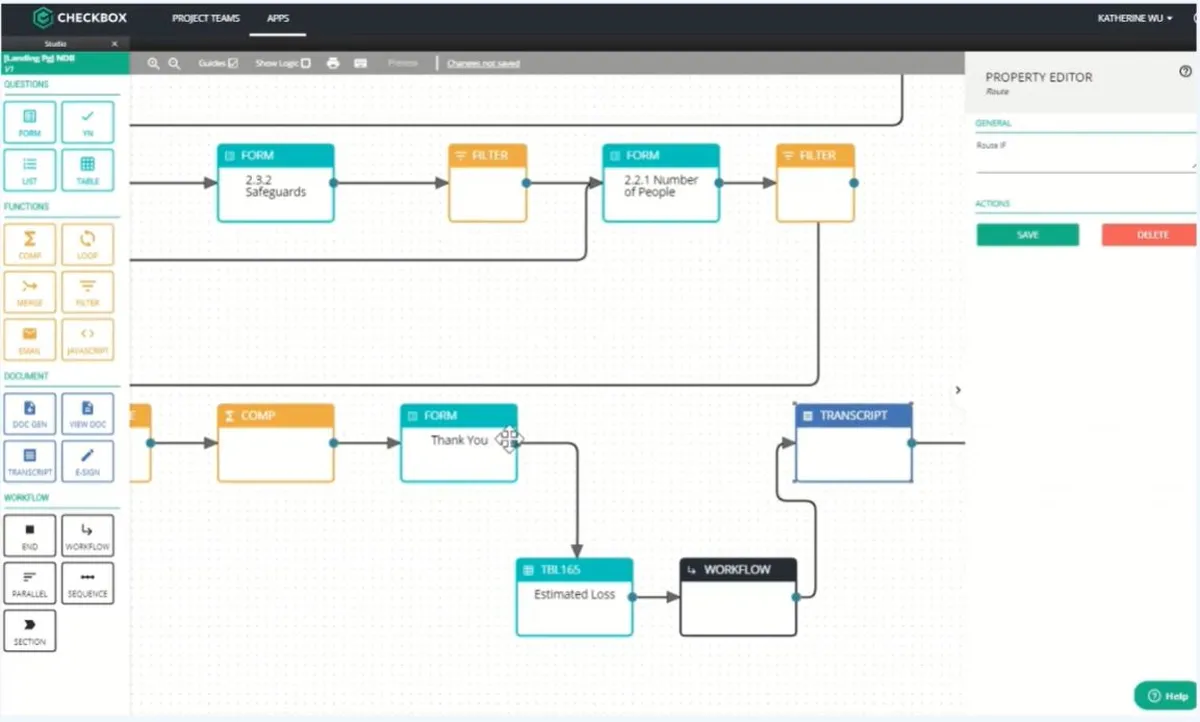Click the green Save button

(1028, 235)
